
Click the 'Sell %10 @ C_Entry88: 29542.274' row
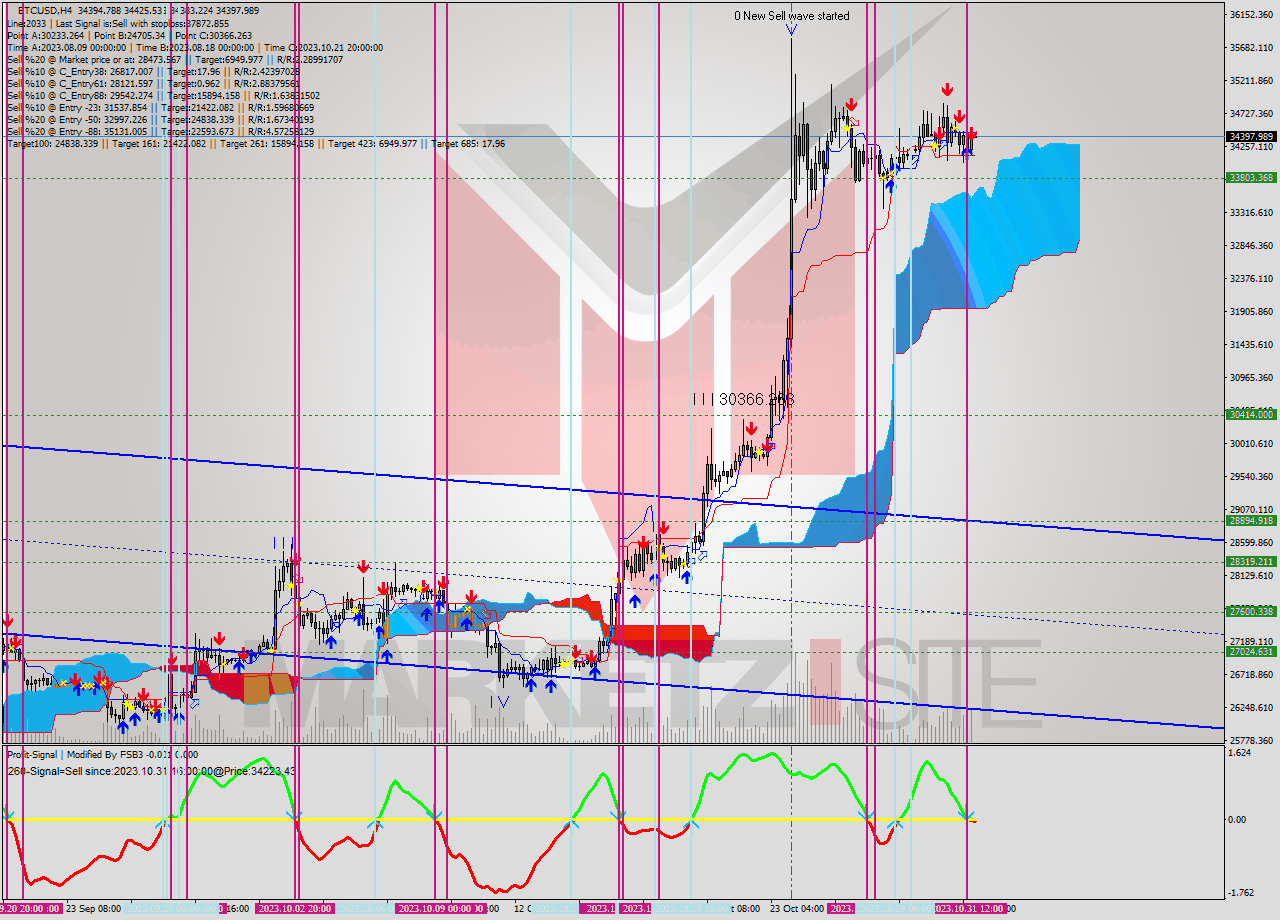(x=163, y=96)
